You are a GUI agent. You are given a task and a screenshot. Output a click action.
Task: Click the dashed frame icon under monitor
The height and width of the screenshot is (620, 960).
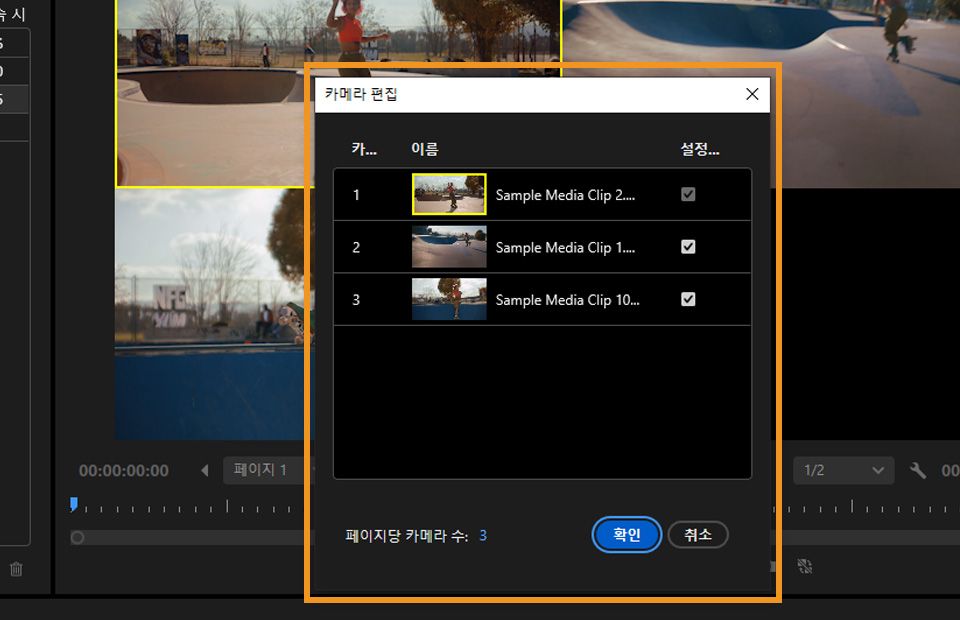coord(804,566)
